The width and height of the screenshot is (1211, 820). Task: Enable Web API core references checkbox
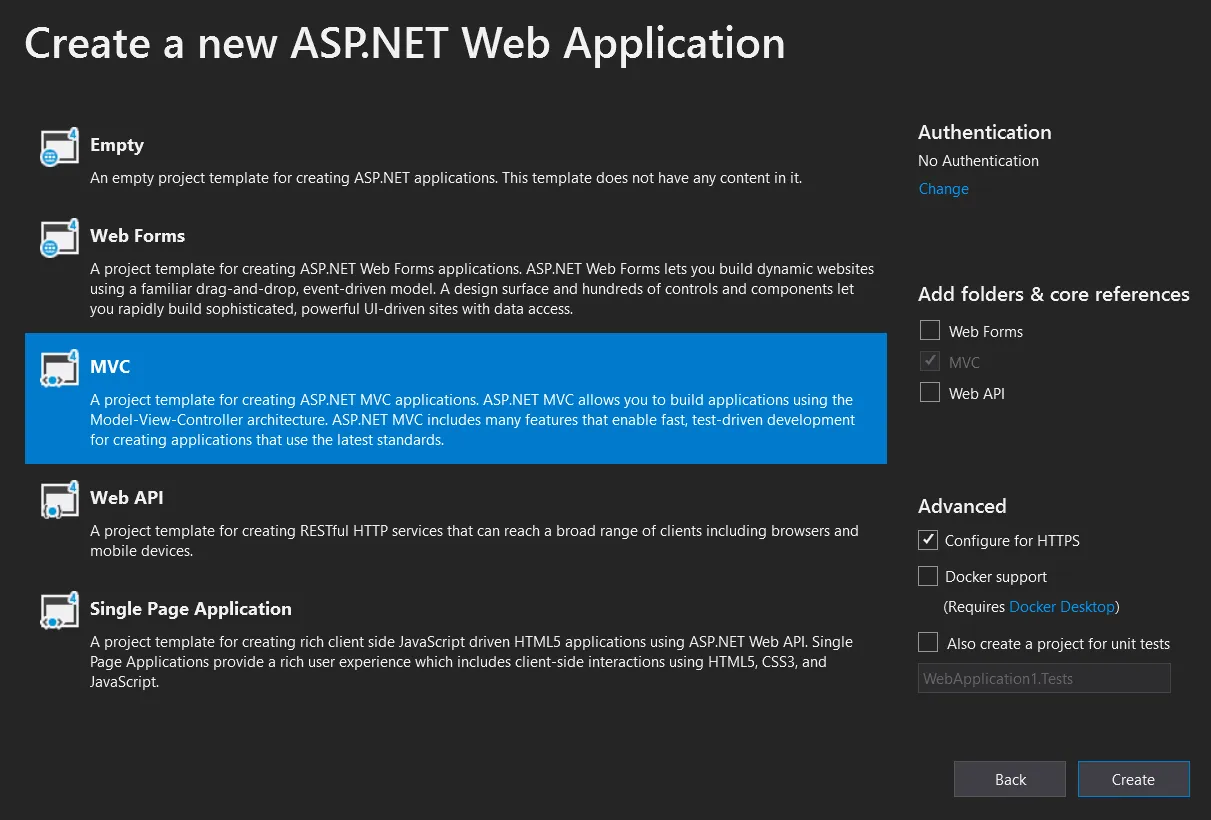pyautogui.click(x=930, y=392)
